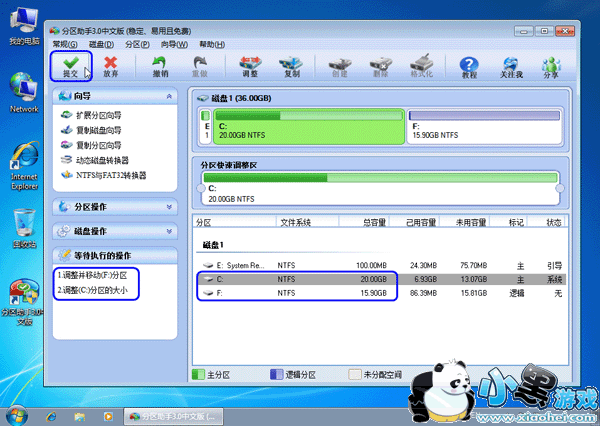Open the media player taskbar icon
The image size is (600, 426).
tap(108, 416)
